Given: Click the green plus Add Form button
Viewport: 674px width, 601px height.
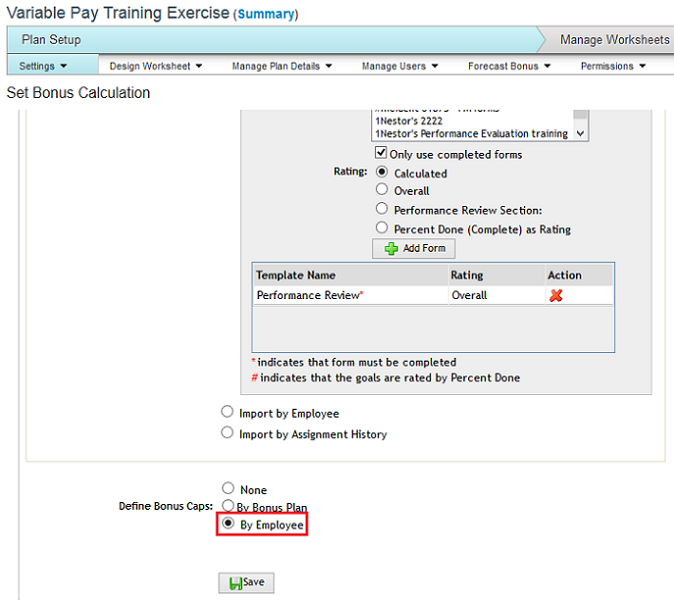Looking at the screenshot, I should (414, 248).
